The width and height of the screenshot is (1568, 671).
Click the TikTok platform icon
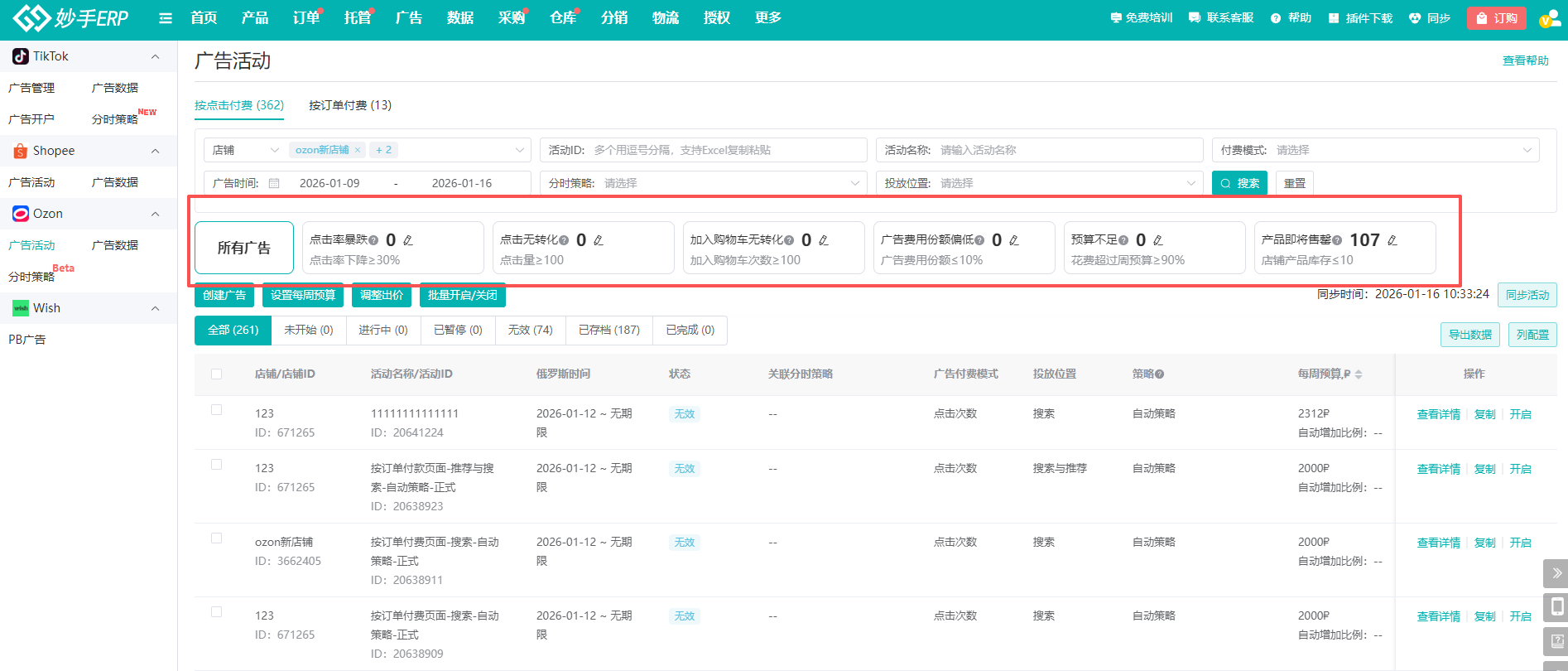[21, 56]
